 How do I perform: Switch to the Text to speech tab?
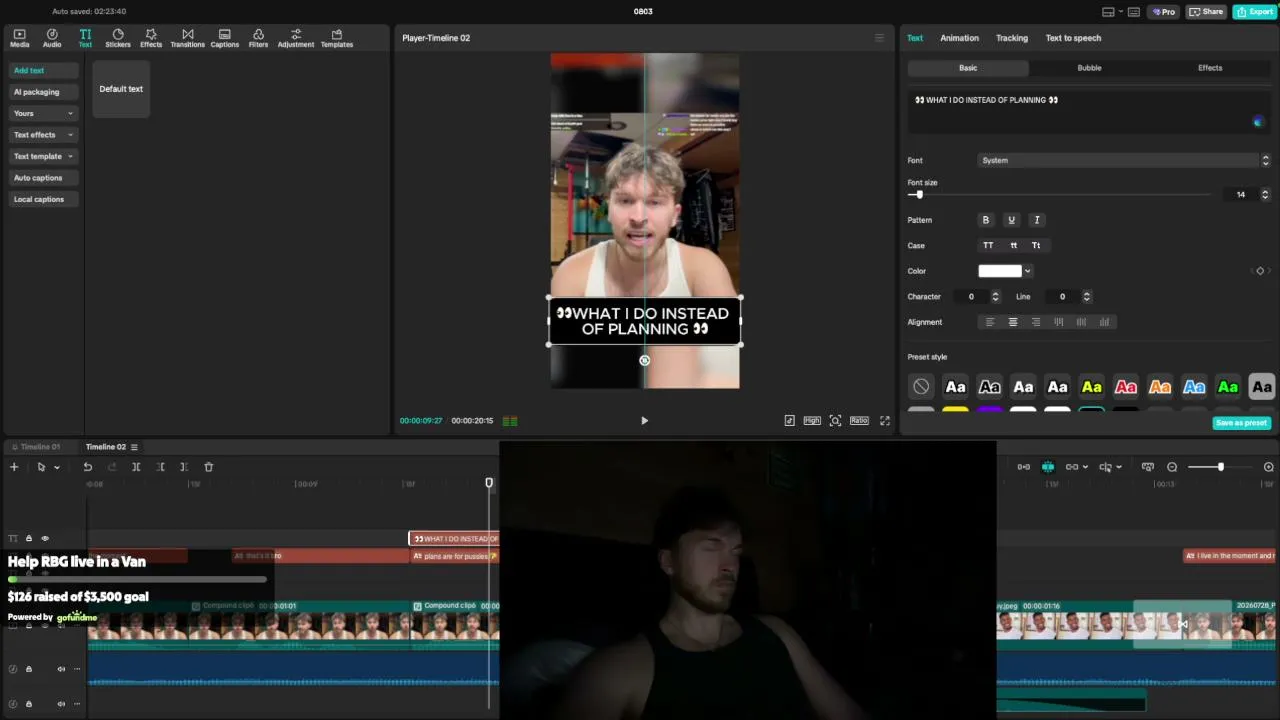coord(1073,38)
